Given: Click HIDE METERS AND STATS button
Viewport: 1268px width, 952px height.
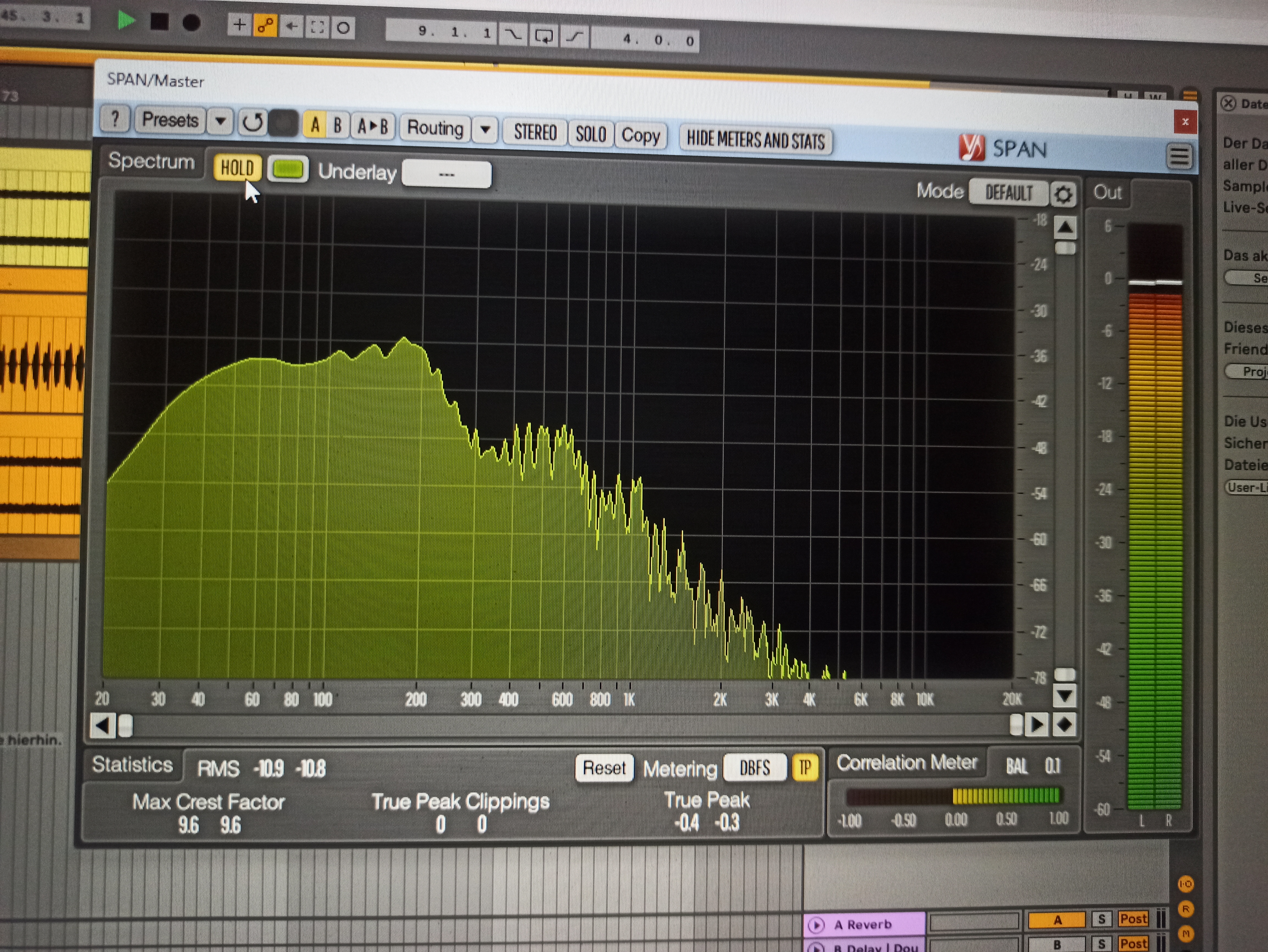Looking at the screenshot, I should pos(755,140).
